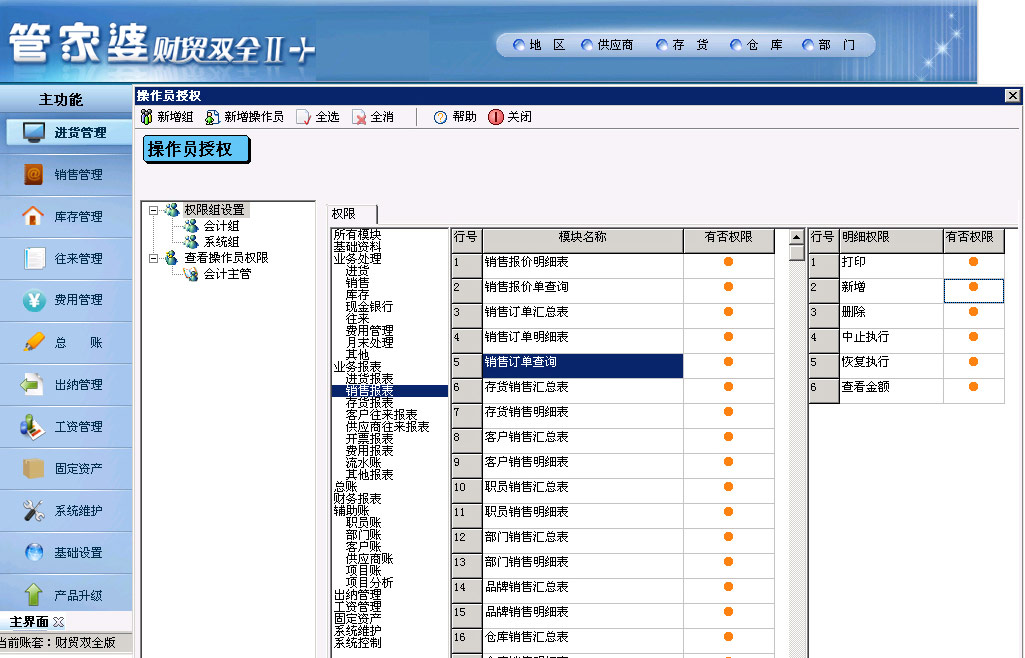This screenshot has height=658, width=1025.
Task: Toggle permission for 客户销售汇总表
Action: pos(728,437)
